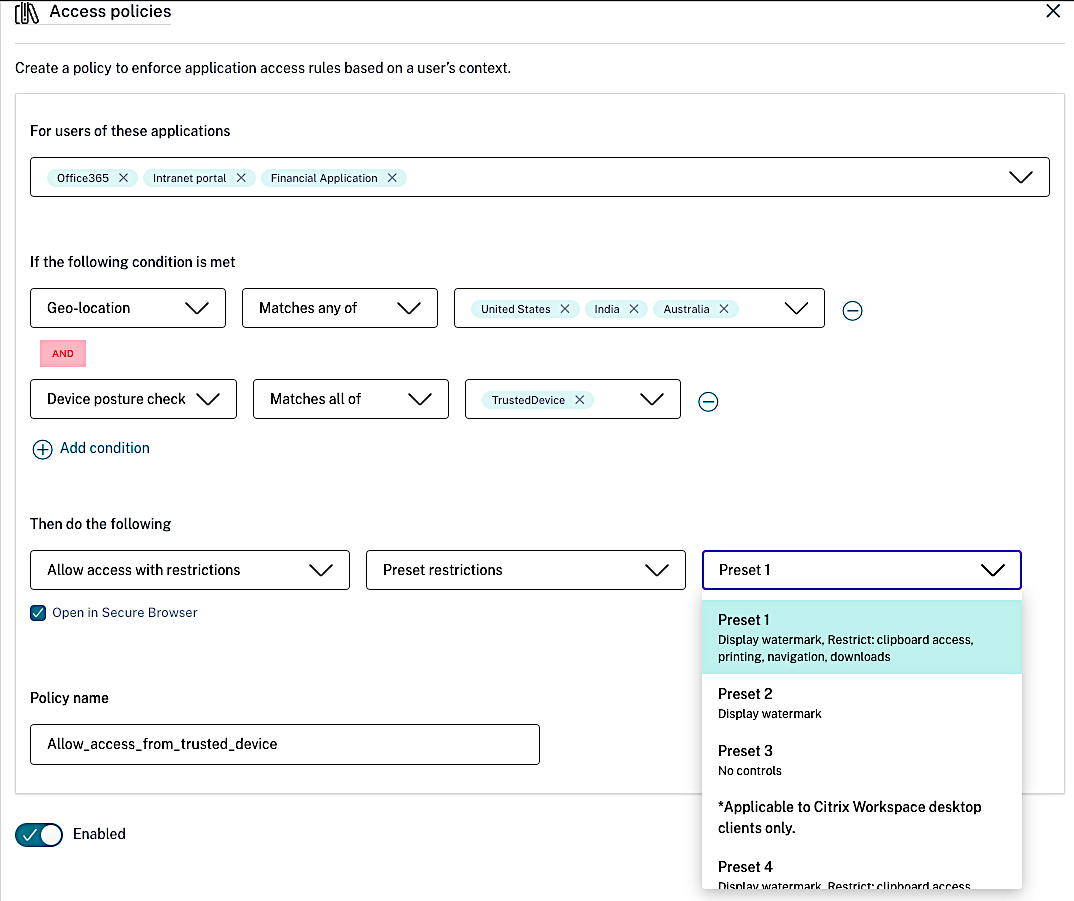Remove Intranet portal from applications
1074x901 pixels.
pos(240,178)
